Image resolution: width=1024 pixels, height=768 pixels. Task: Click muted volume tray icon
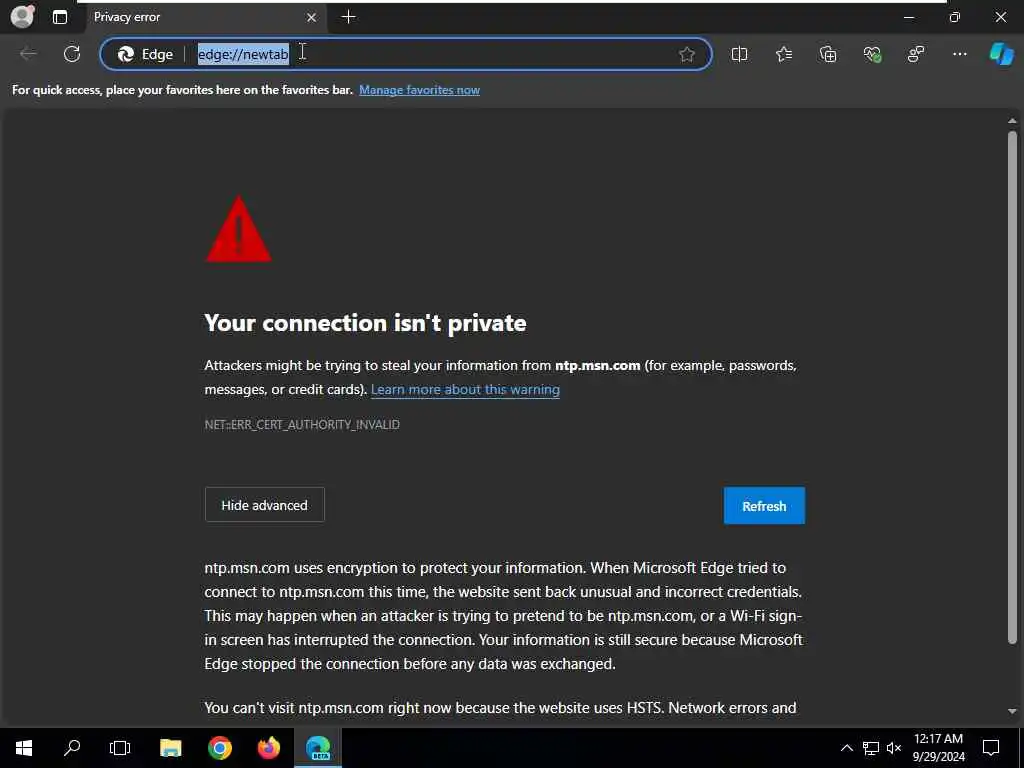(894, 748)
